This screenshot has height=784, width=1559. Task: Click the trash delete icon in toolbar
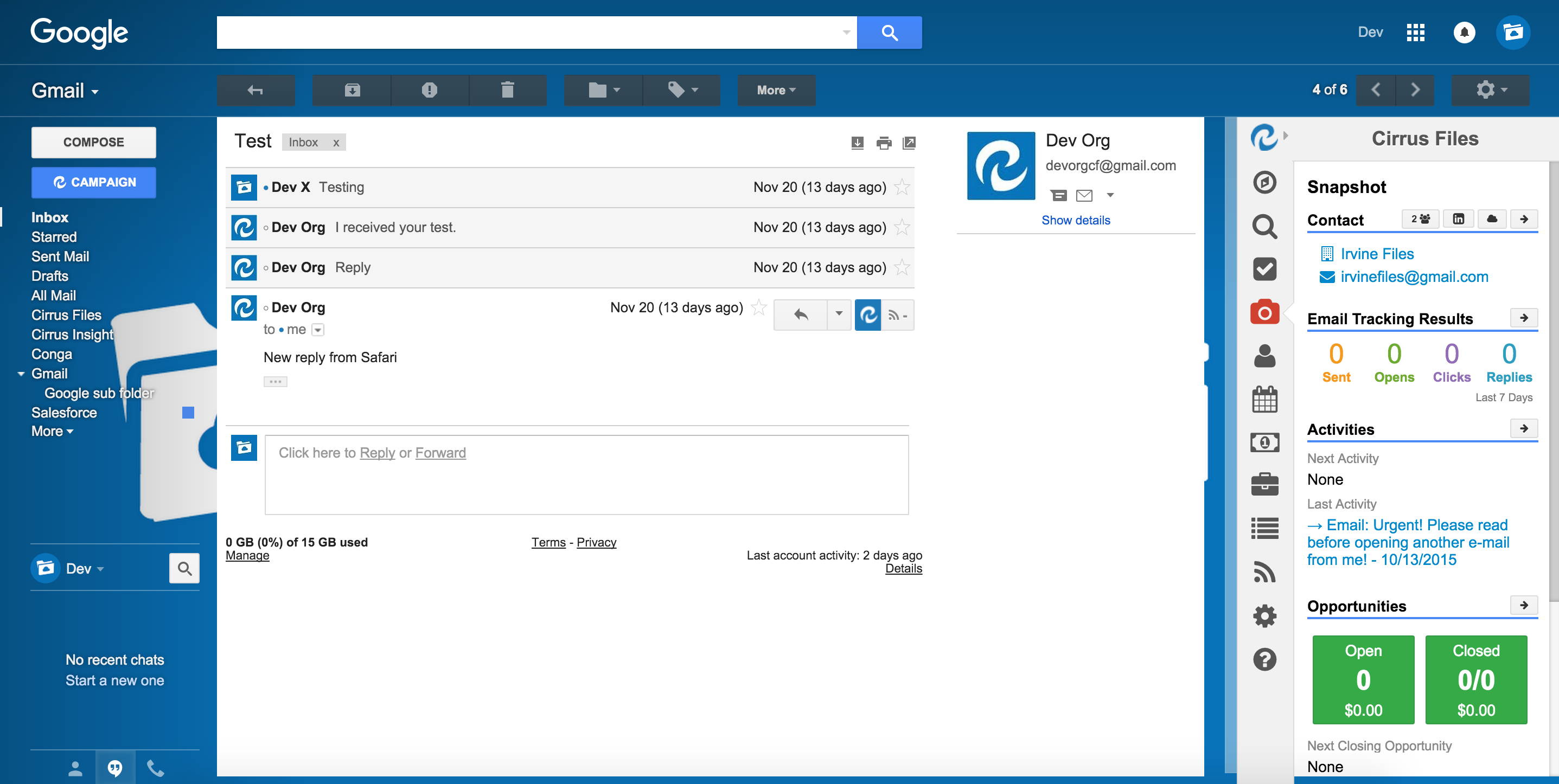(x=507, y=90)
